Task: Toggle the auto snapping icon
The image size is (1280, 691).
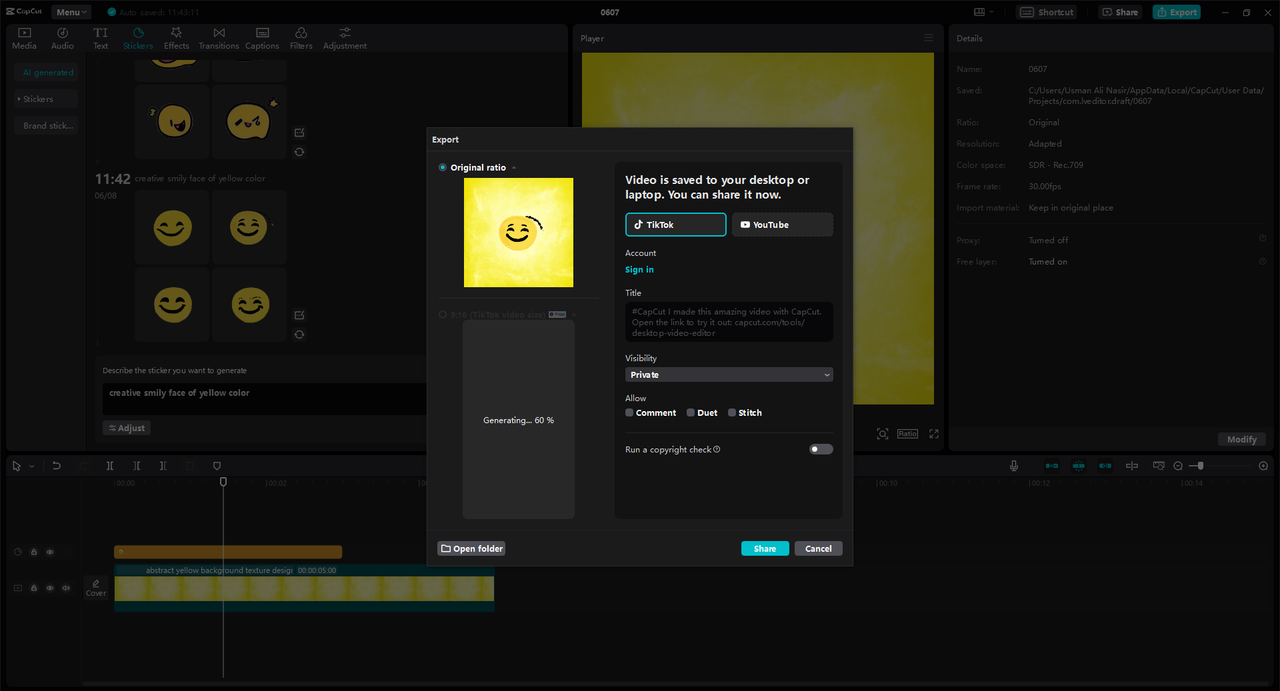Action: [1078, 466]
